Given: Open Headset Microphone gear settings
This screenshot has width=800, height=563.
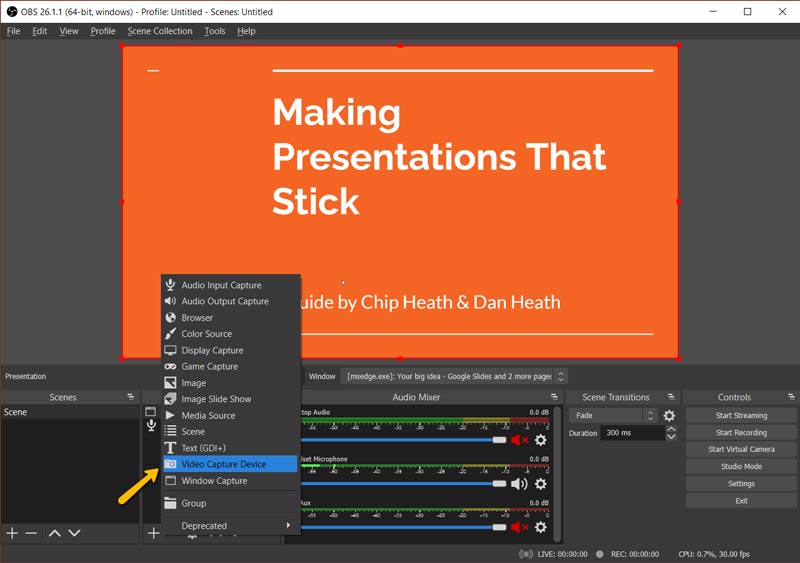Looking at the screenshot, I should [x=541, y=484].
